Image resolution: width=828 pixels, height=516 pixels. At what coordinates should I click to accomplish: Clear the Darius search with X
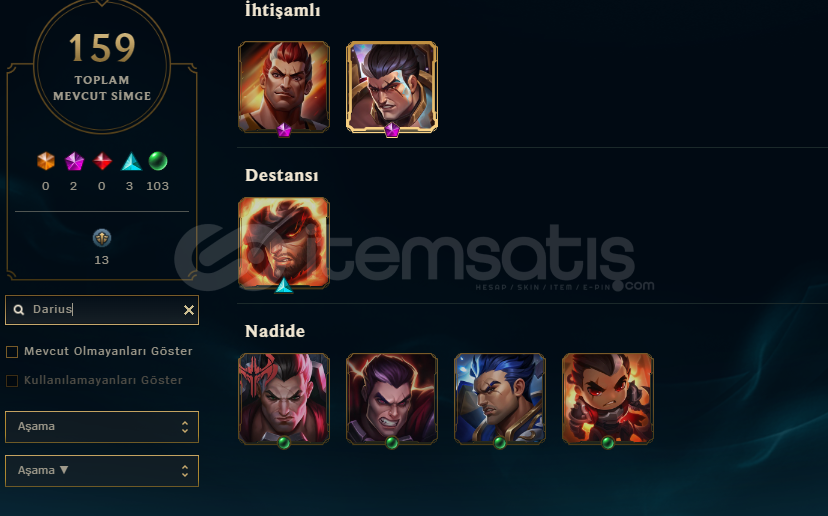coord(189,310)
